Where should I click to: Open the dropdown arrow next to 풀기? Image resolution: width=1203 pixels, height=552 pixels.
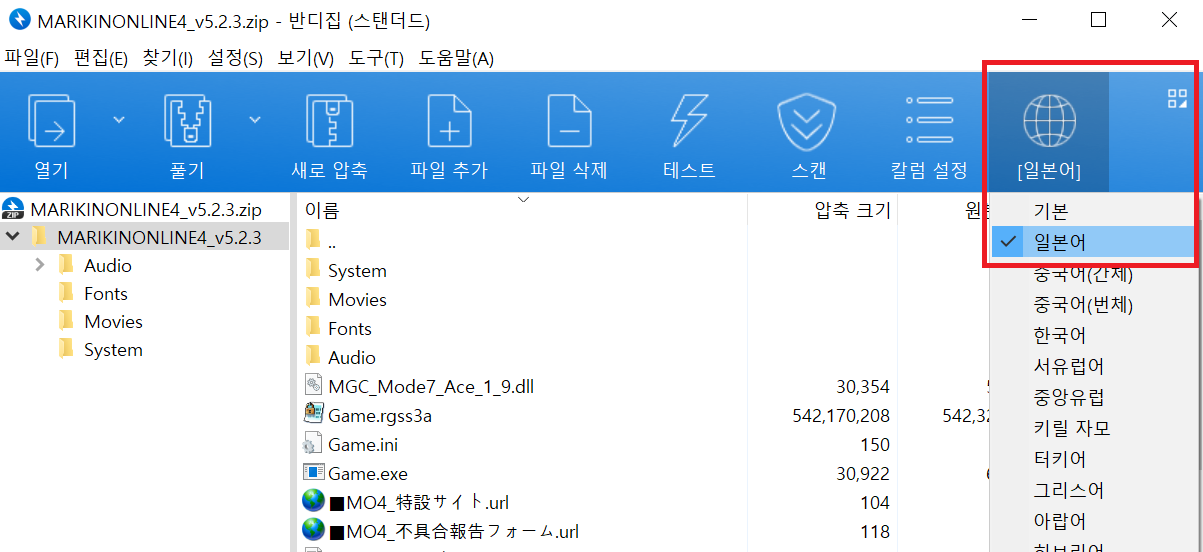pos(254,120)
